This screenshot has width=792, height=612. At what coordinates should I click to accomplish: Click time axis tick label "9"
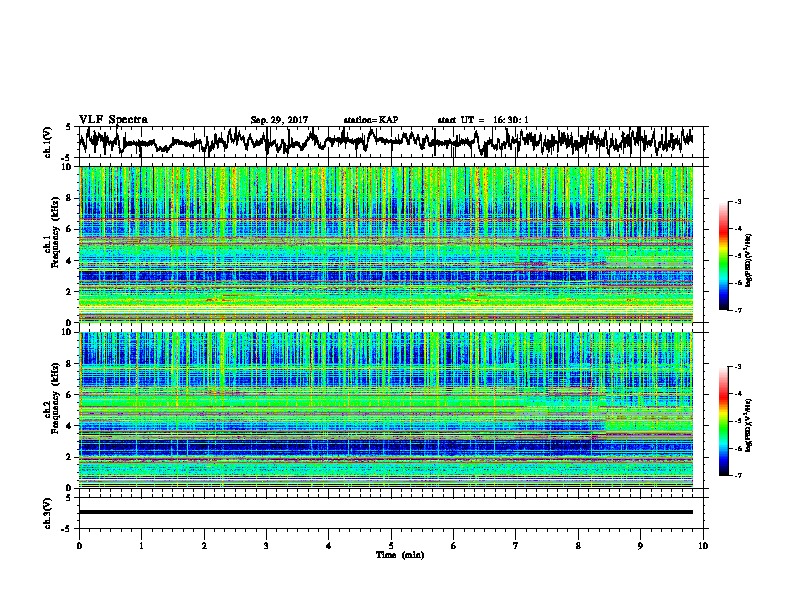(x=640, y=546)
